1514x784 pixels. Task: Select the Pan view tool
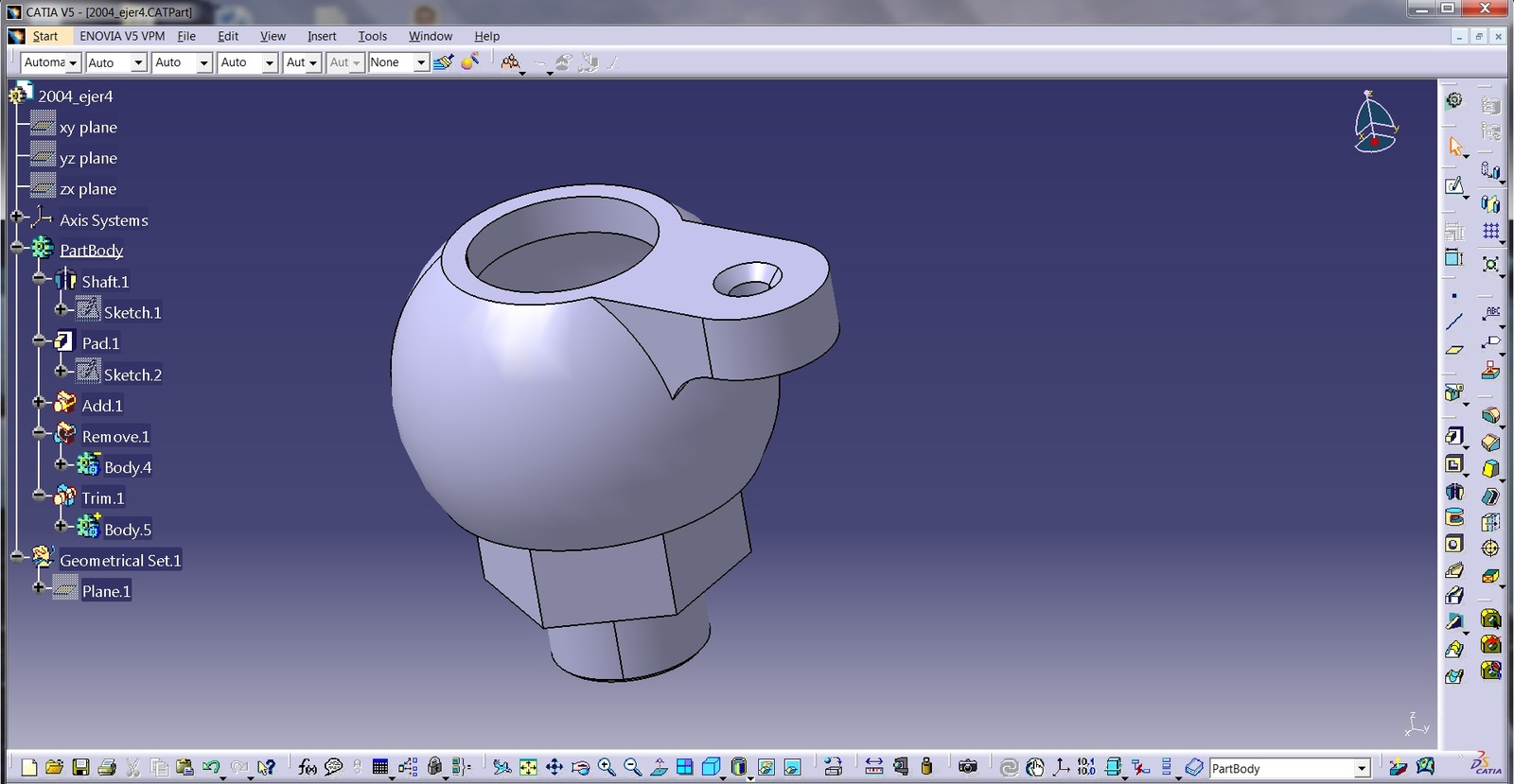click(555, 767)
